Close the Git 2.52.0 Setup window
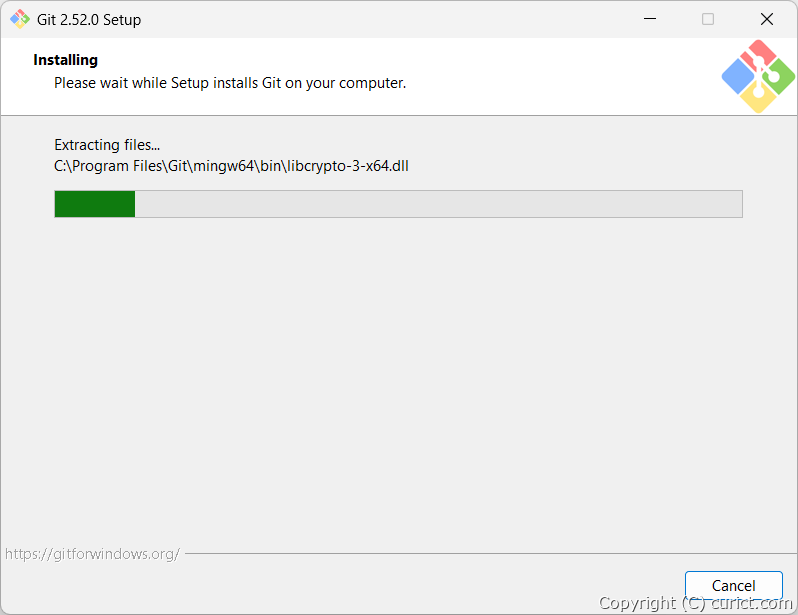 pyautogui.click(x=766, y=19)
